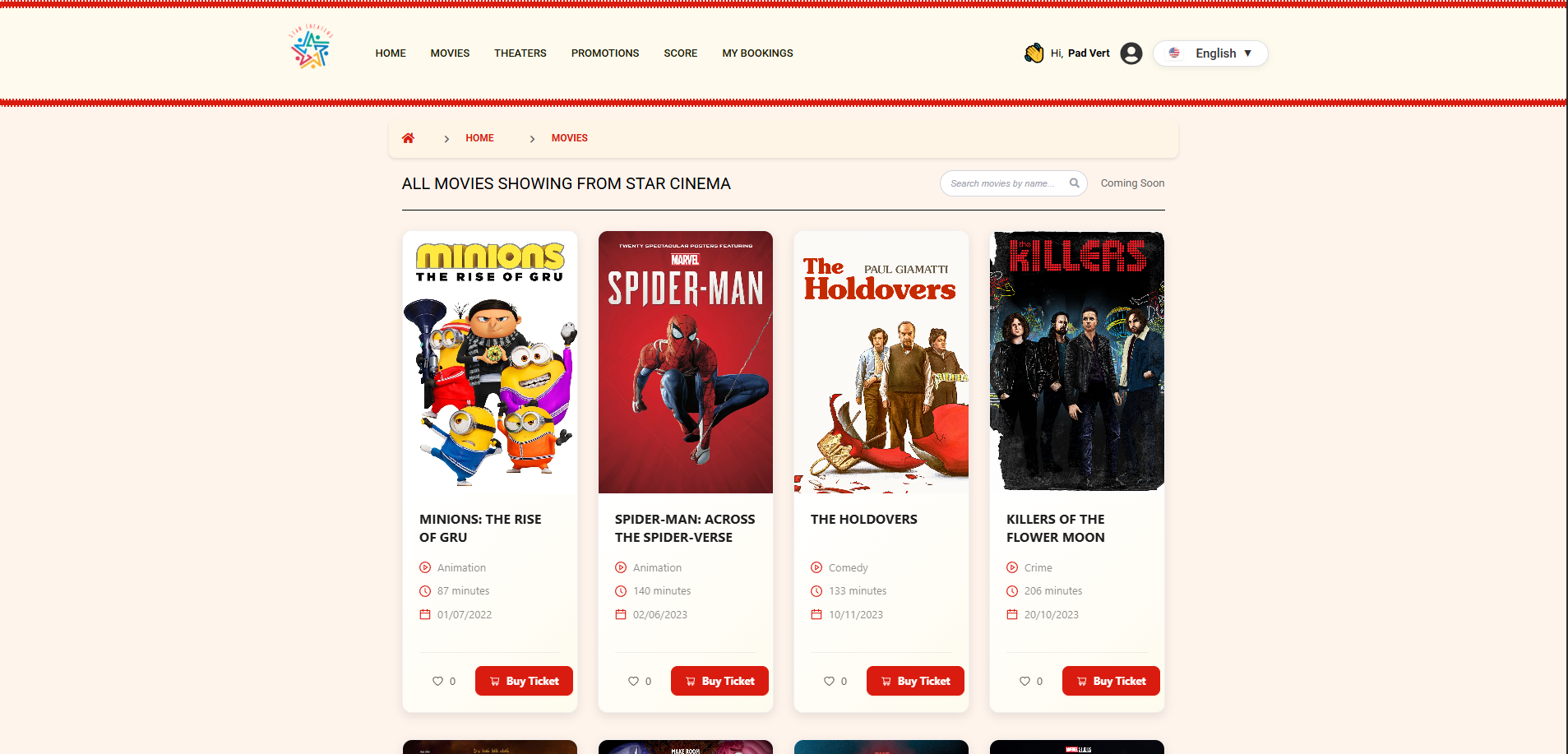
Task: Buy Ticket for The Holdovers
Action: [915, 681]
